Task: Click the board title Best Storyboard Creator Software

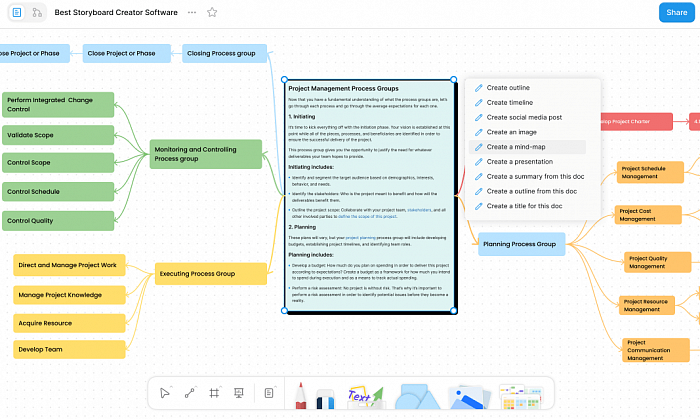Action: pos(116,12)
